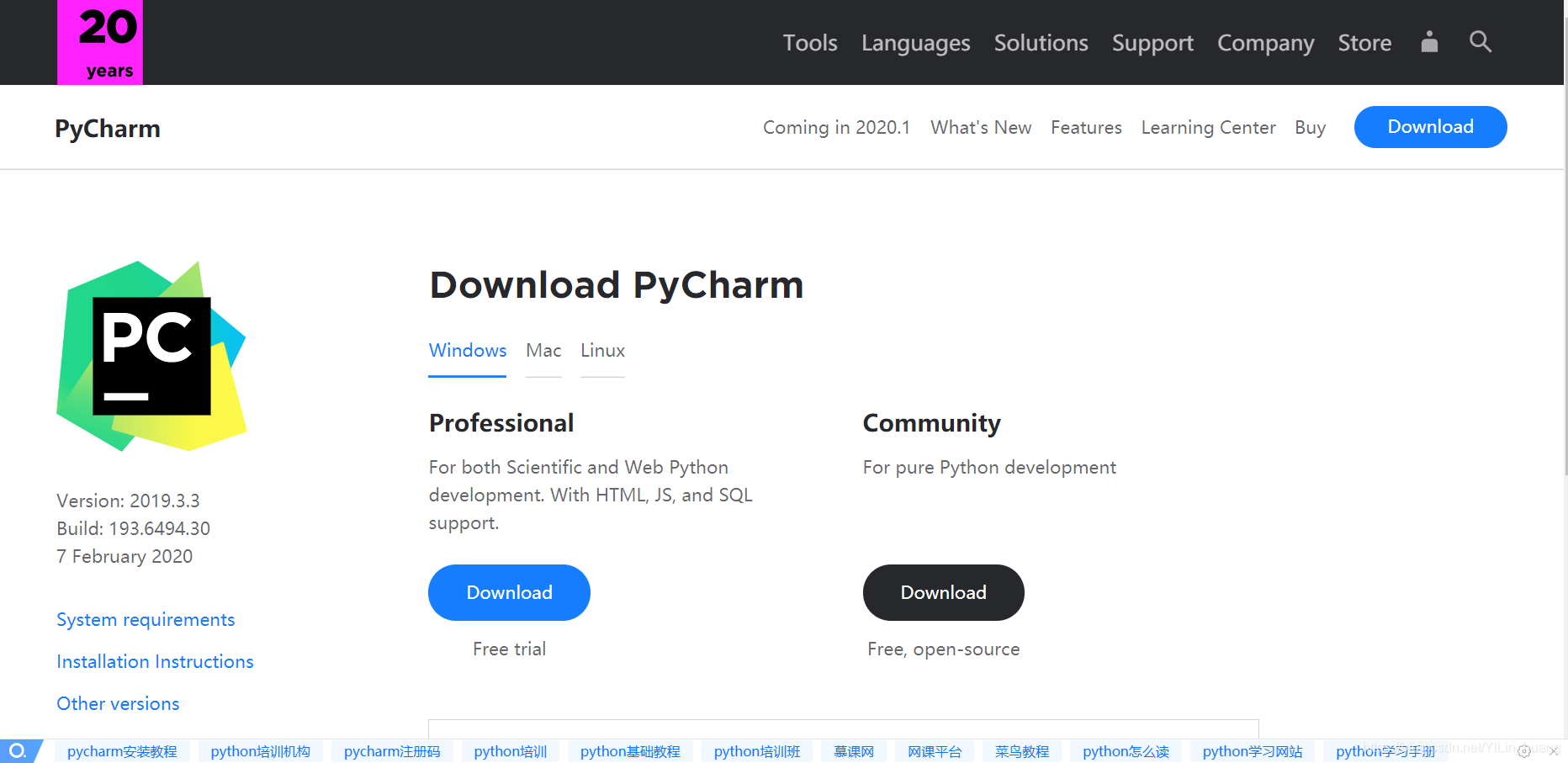Open Other versions link
The width and height of the screenshot is (1568, 763).
pos(118,704)
